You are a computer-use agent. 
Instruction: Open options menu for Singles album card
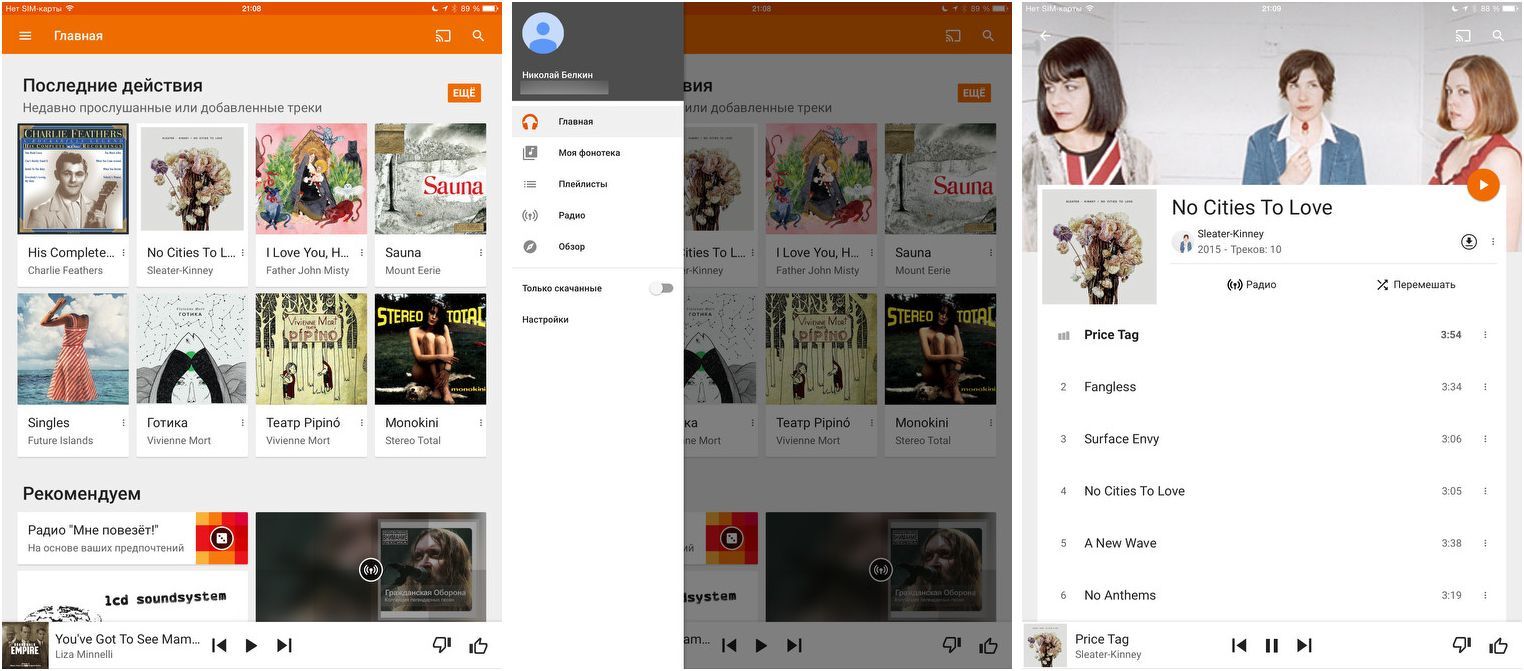[124, 423]
